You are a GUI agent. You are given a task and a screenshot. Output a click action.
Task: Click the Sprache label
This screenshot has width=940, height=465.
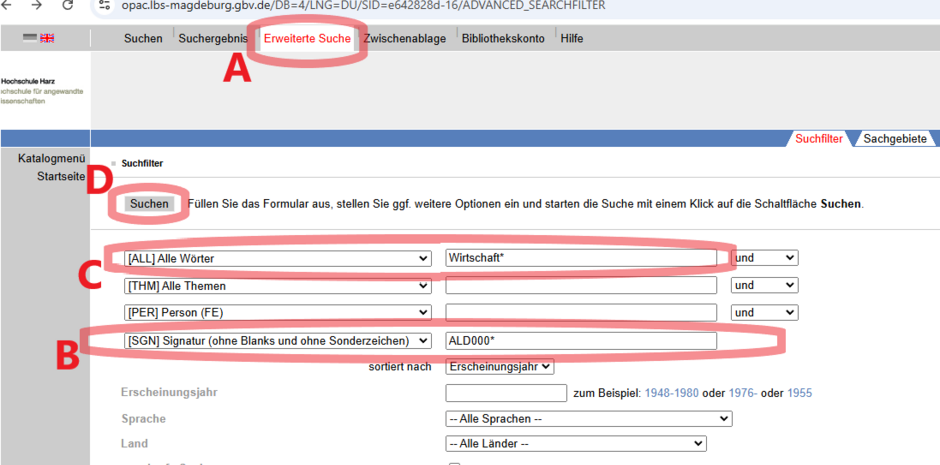pos(143,418)
